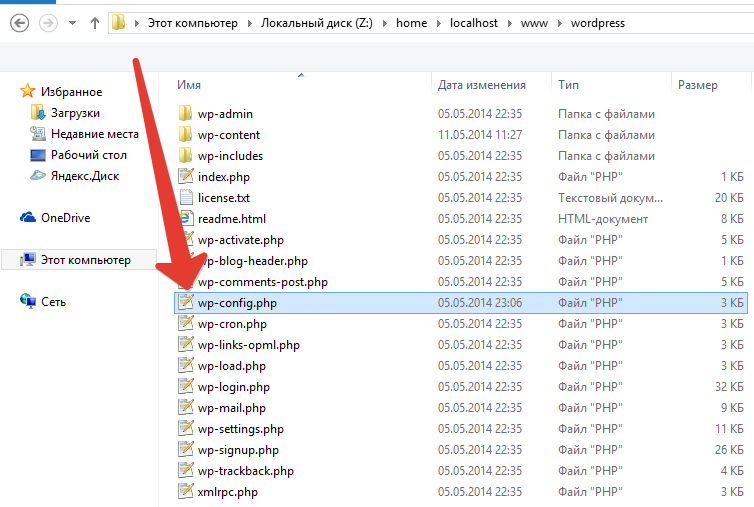
Task: Select the wp-comments-post.php file name
Action: pyautogui.click(x=263, y=282)
